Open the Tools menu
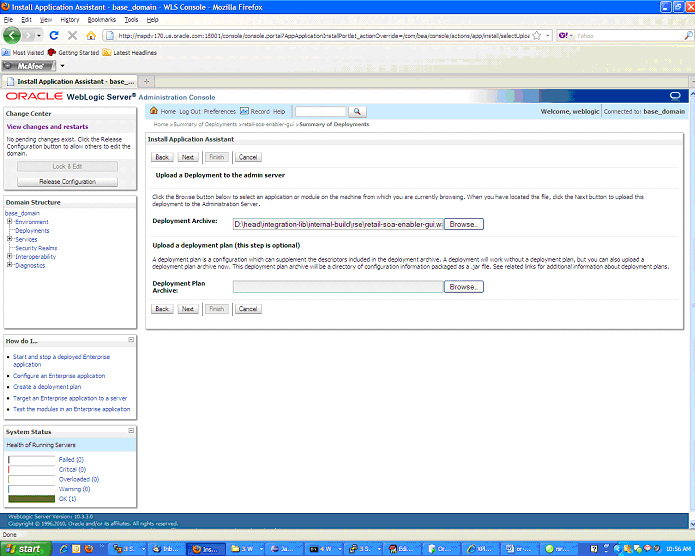The width and height of the screenshot is (695, 556). [x=131, y=20]
